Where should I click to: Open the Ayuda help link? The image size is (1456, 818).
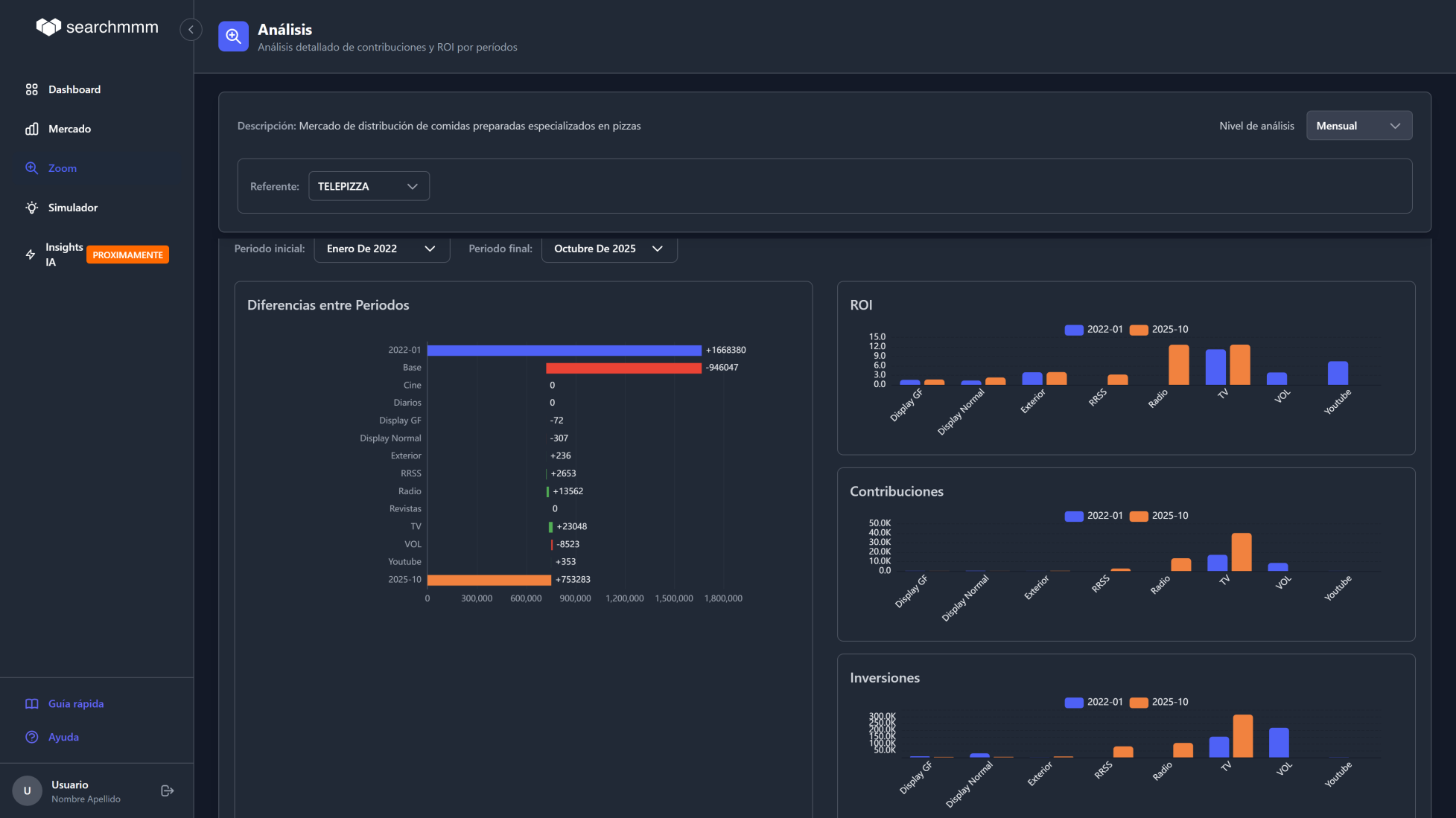pyautogui.click(x=63, y=737)
